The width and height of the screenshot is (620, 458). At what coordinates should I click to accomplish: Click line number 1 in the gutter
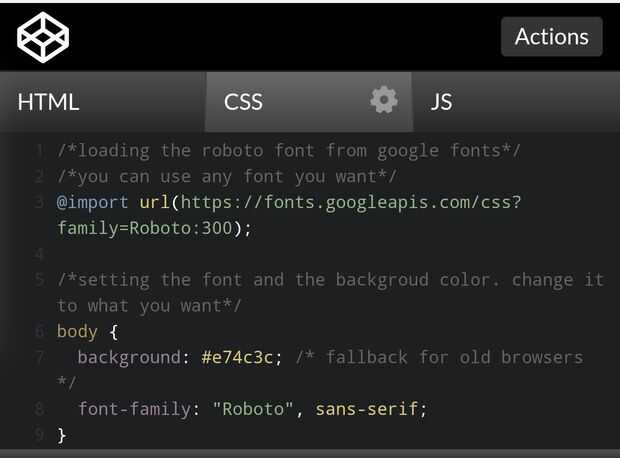click(x=39, y=151)
